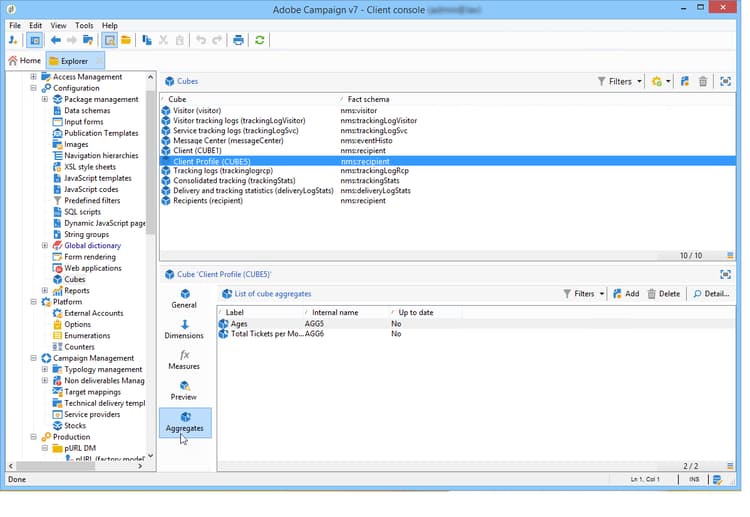The width and height of the screenshot is (750, 517).
Task: Click the undo icon in toolbar
Action: click(x=201, y=40)
